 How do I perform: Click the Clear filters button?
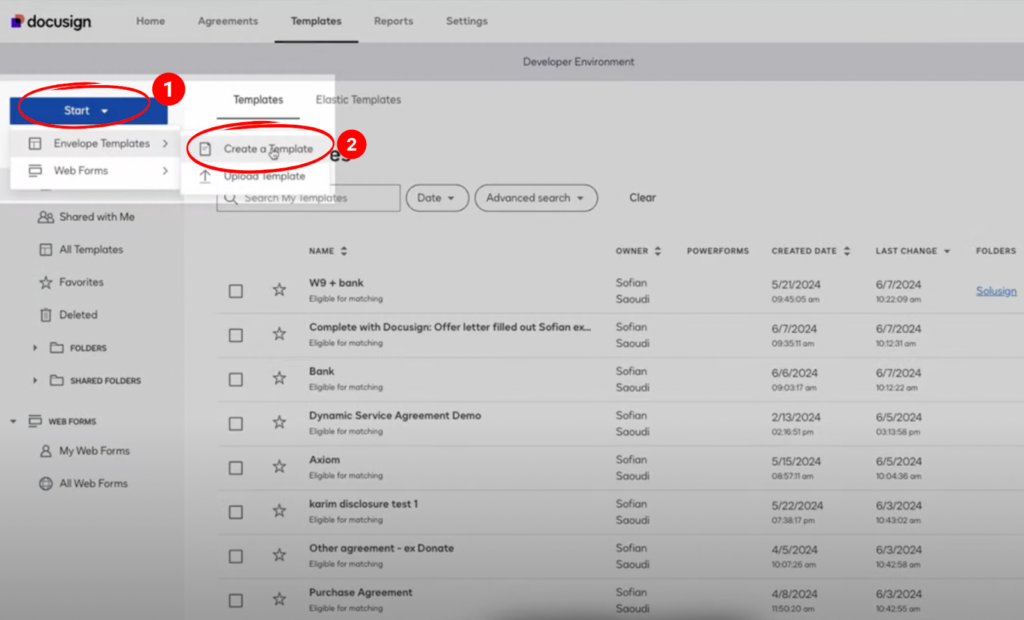pos(642,197)
